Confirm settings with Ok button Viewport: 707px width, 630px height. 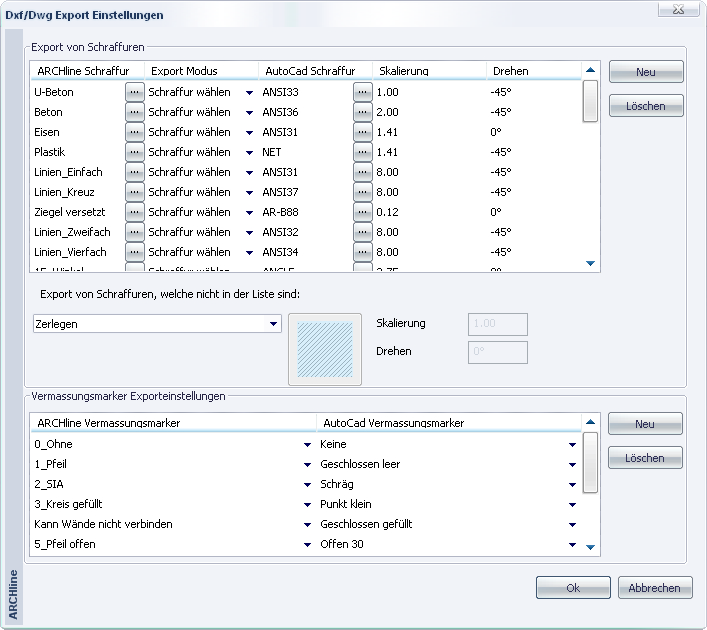(x=573, y=588)
